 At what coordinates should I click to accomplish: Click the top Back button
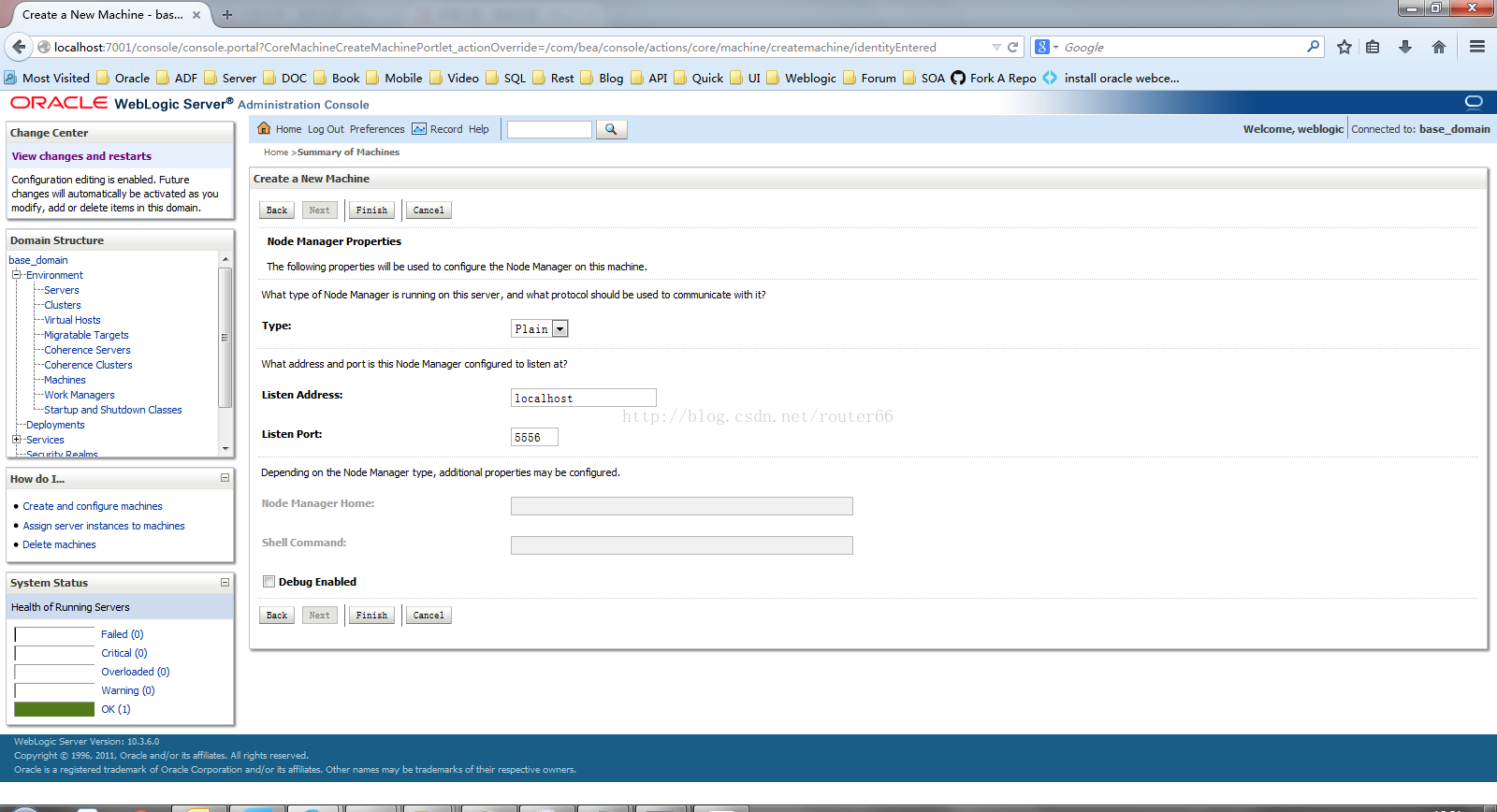[277, 210]
